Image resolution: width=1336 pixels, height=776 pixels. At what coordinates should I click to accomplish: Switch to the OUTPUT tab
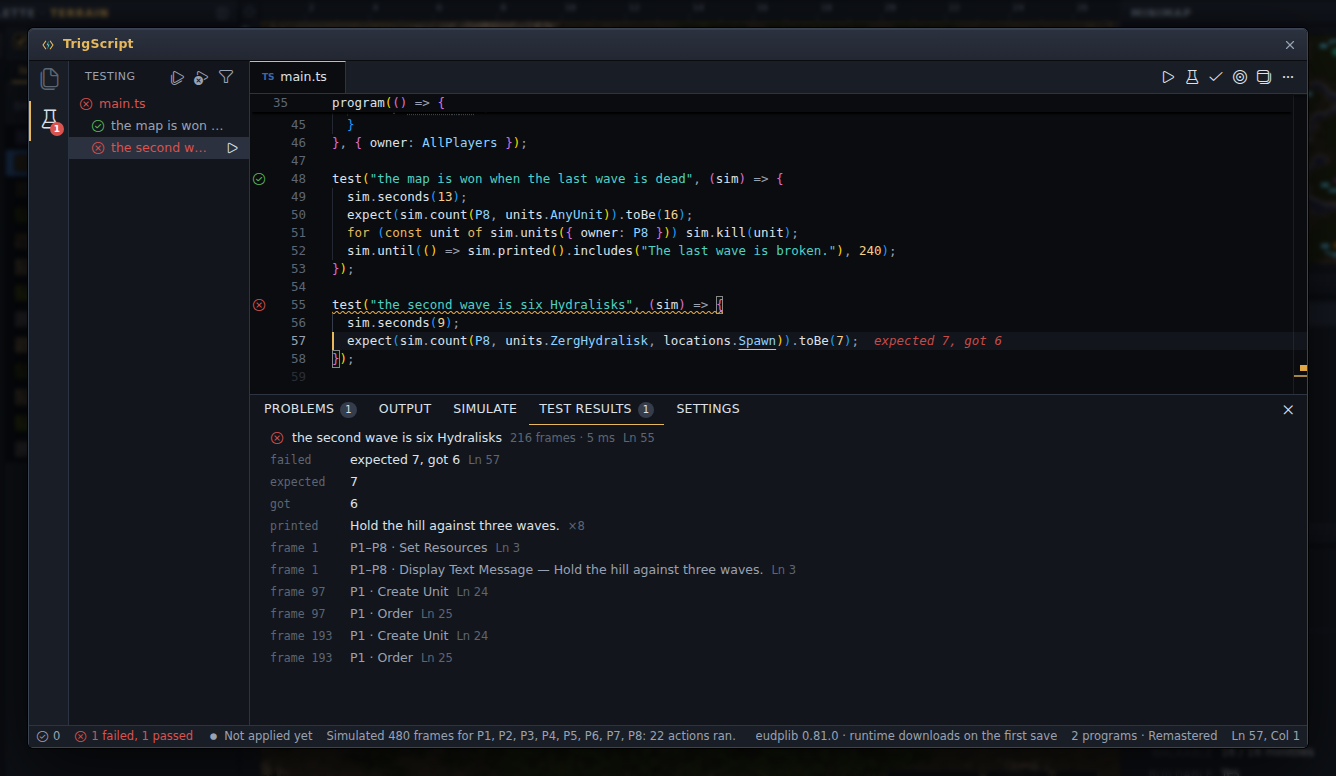(x=405, y=409)
